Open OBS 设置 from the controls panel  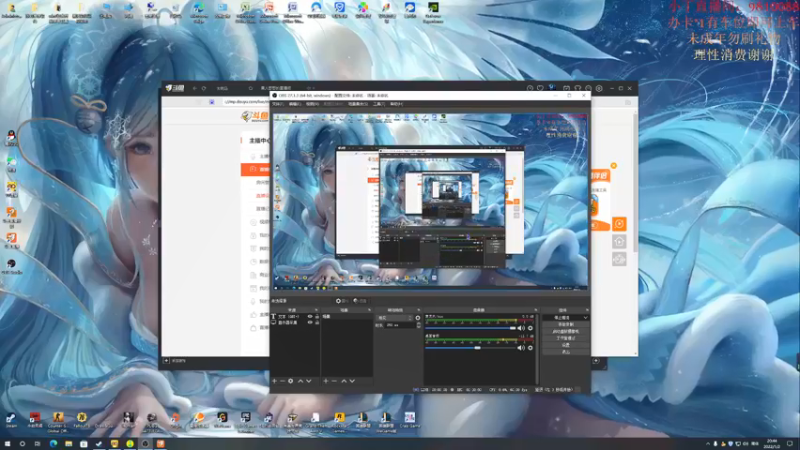tap(565, 345)
